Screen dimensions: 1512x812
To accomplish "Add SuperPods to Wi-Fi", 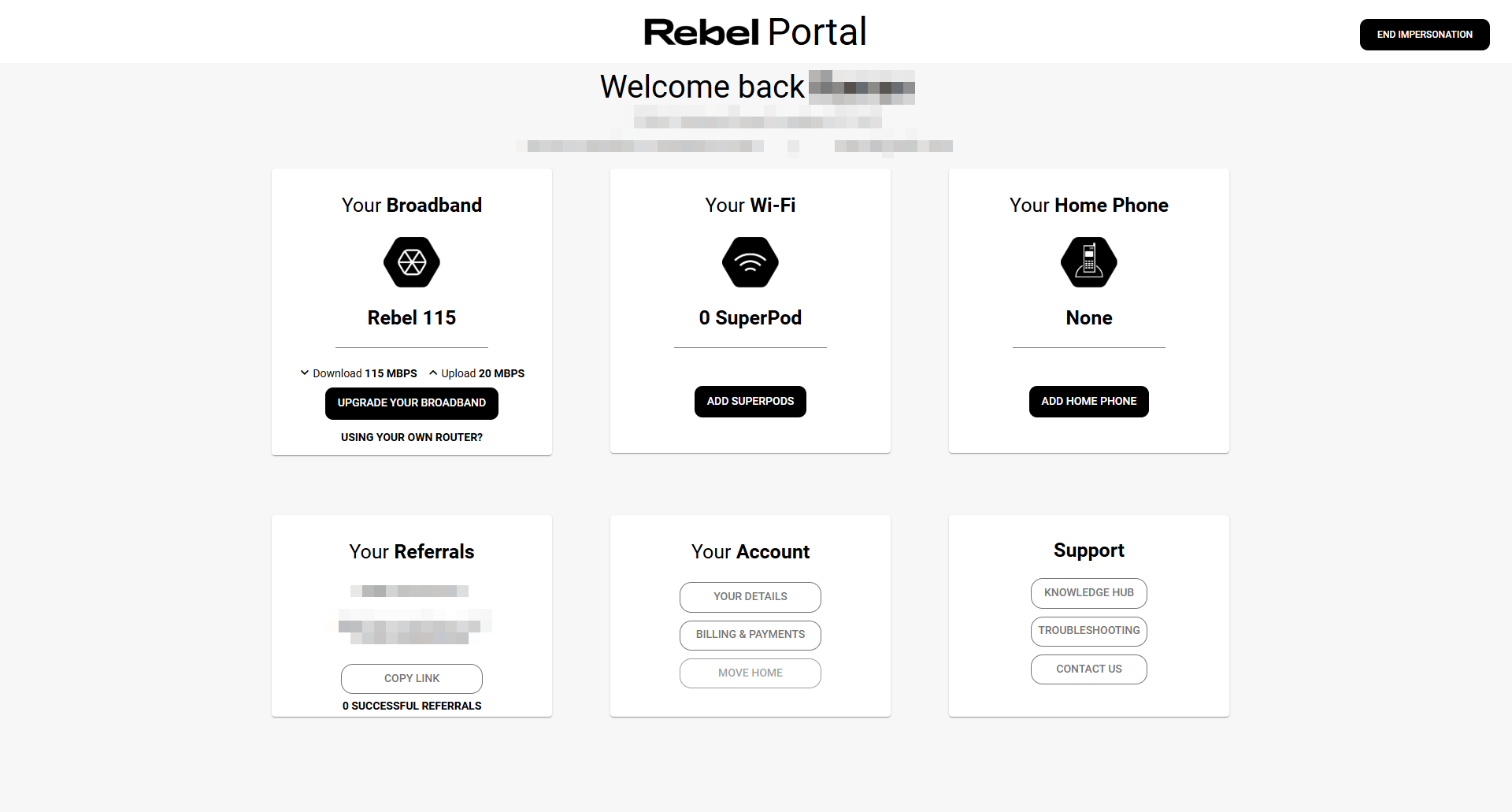I will (750, 402).
